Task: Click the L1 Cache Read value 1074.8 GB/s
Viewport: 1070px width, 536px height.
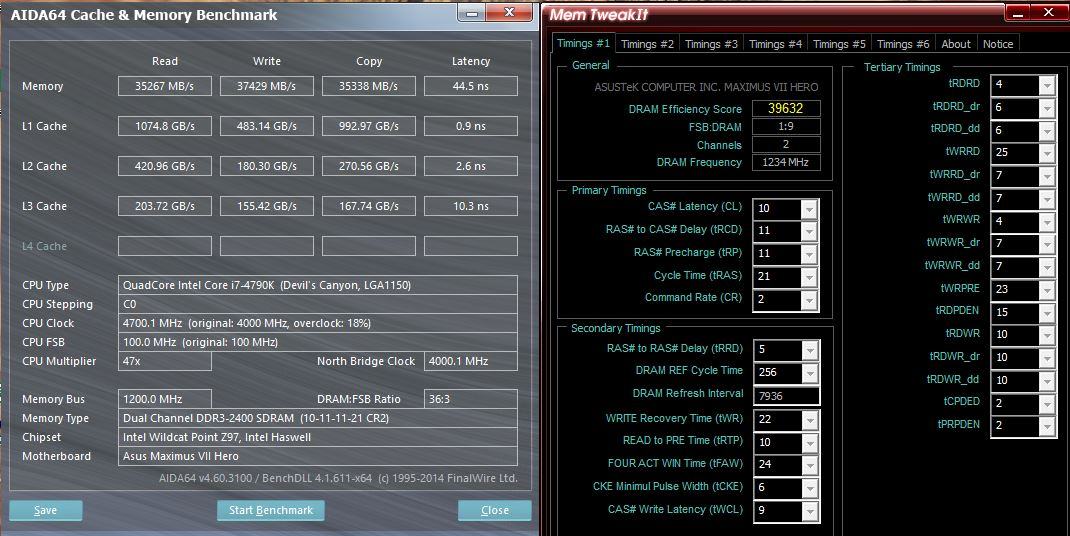Action: tap(164, 126)
